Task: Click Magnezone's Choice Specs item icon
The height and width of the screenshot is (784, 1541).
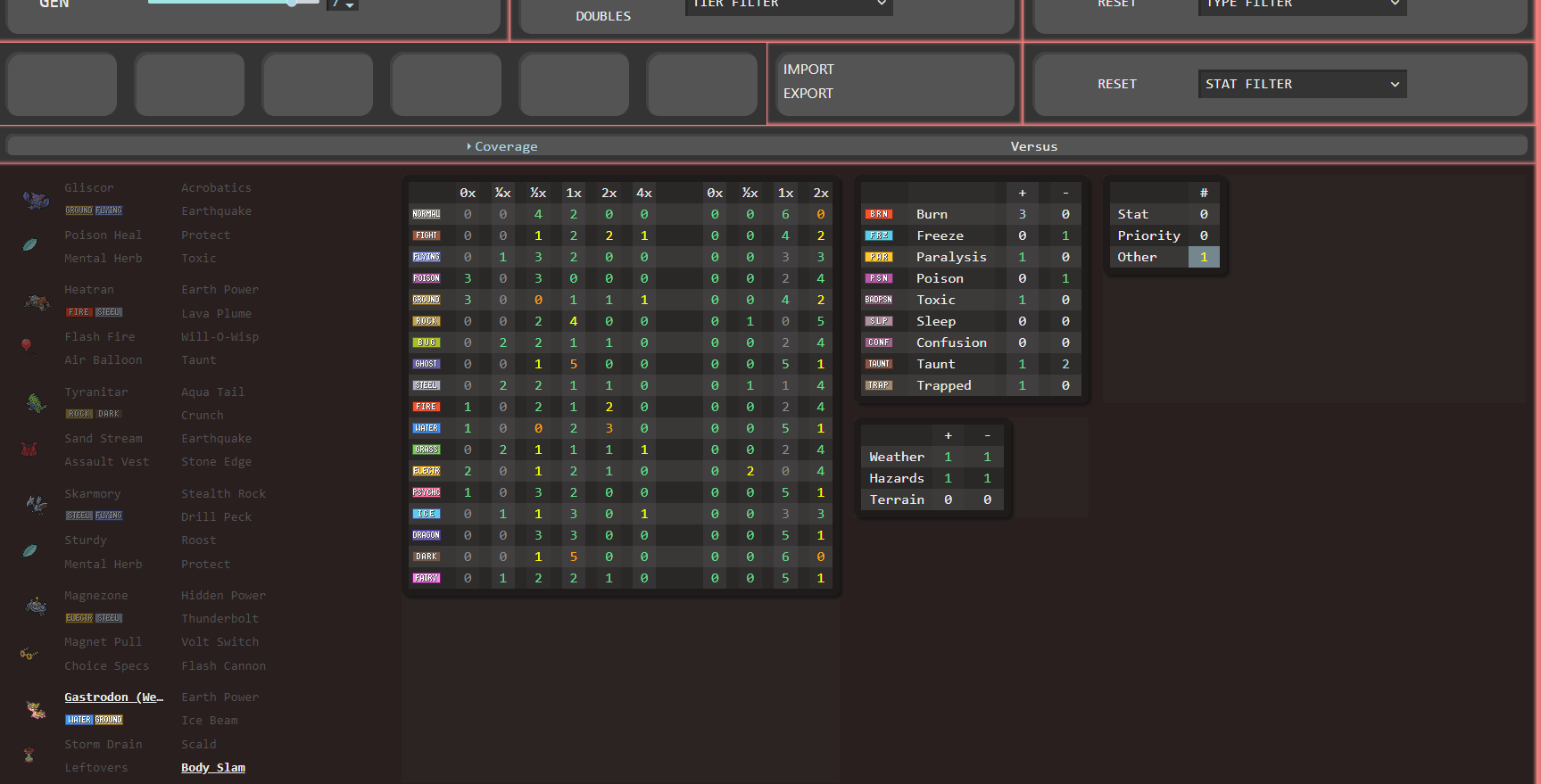Action: 29,654
